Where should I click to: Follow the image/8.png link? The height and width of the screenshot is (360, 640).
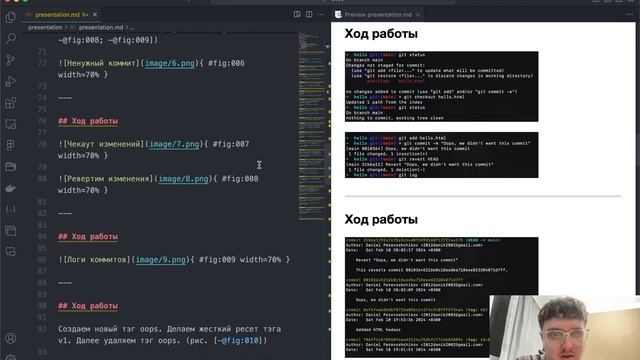point(183,179)
